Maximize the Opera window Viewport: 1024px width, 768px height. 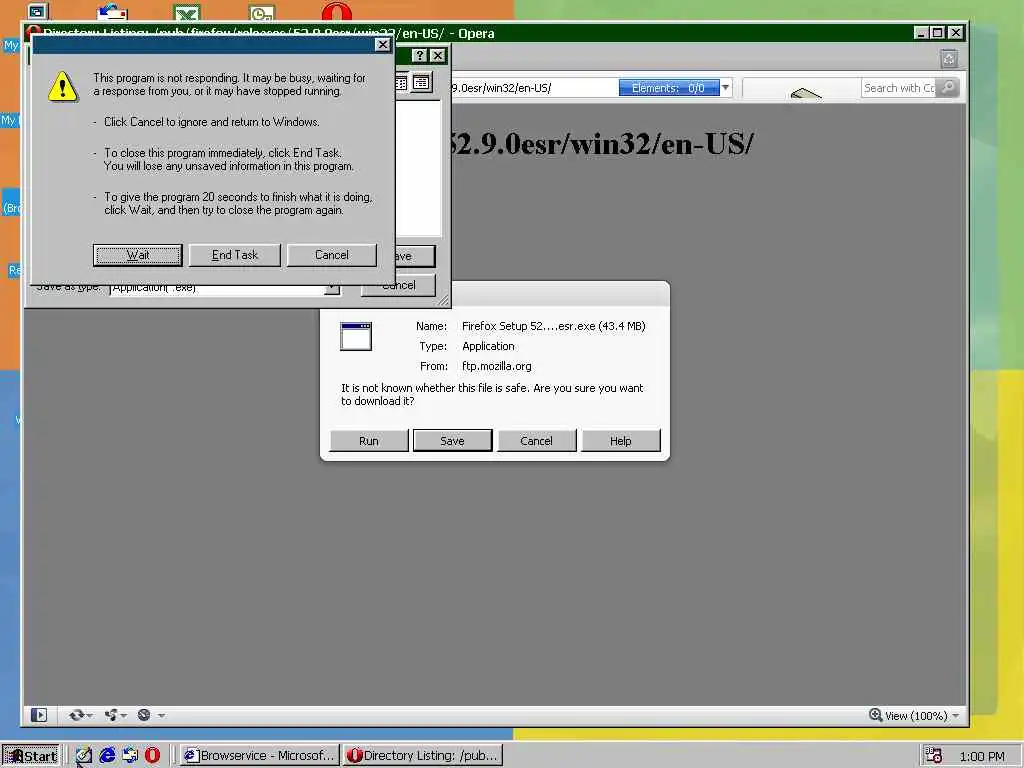pos(938,33)
